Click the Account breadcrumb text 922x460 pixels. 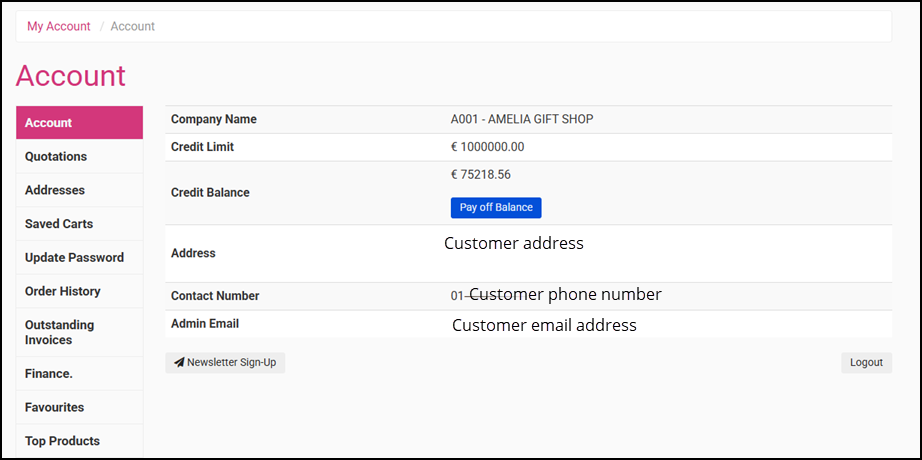click(x=133, y=26)
